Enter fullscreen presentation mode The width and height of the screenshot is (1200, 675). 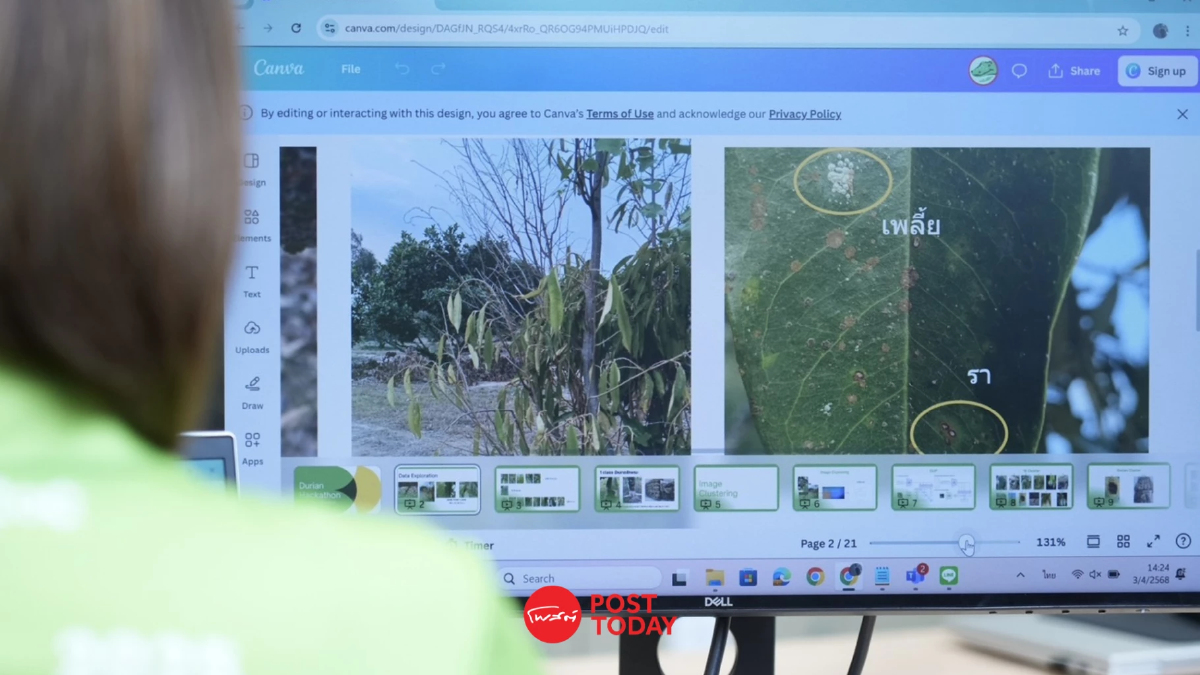point(1153,541)
